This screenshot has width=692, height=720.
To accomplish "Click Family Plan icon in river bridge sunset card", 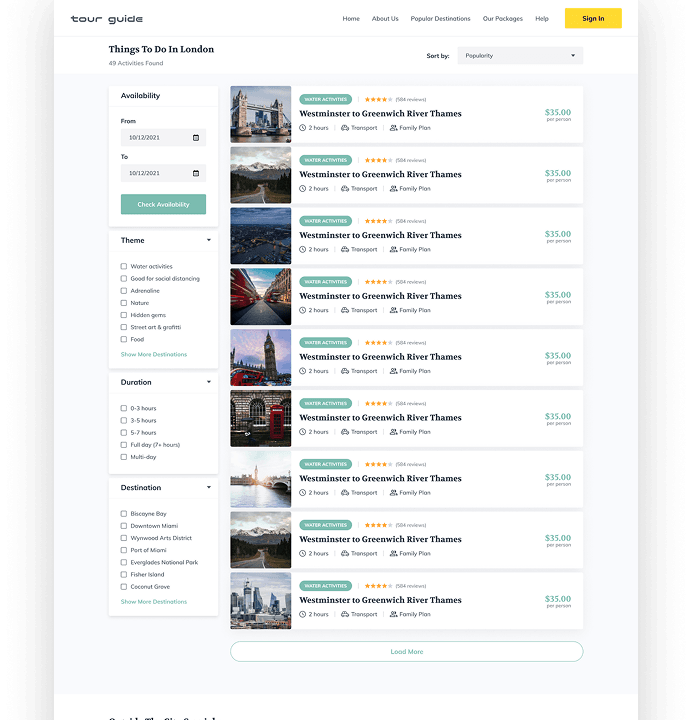I will coord(394,493).
